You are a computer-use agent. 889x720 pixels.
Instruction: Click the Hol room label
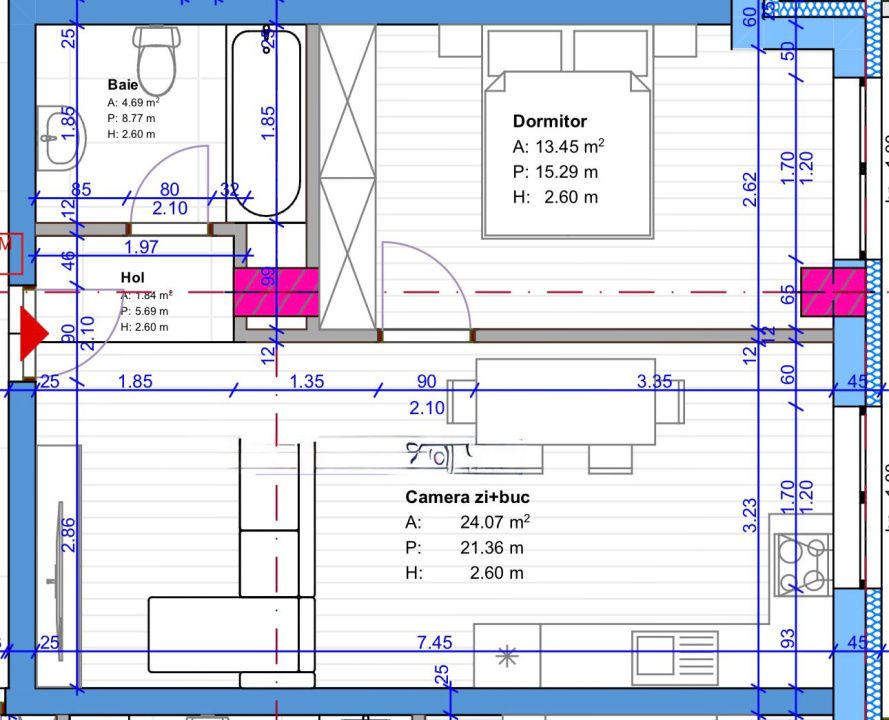(132, 276)
